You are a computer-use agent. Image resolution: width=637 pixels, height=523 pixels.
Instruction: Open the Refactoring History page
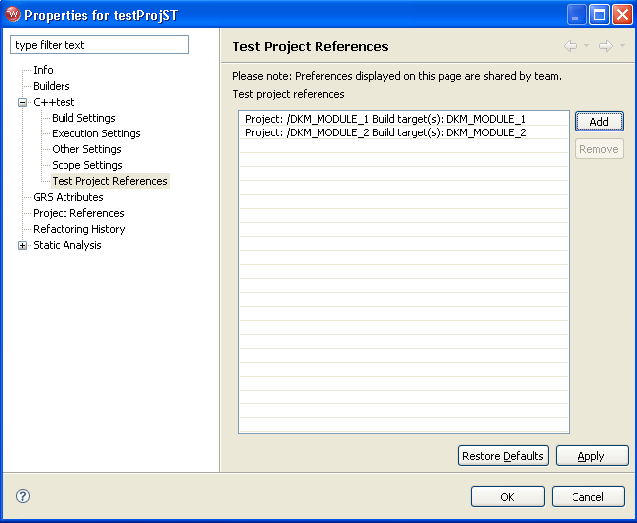point(79,229)
